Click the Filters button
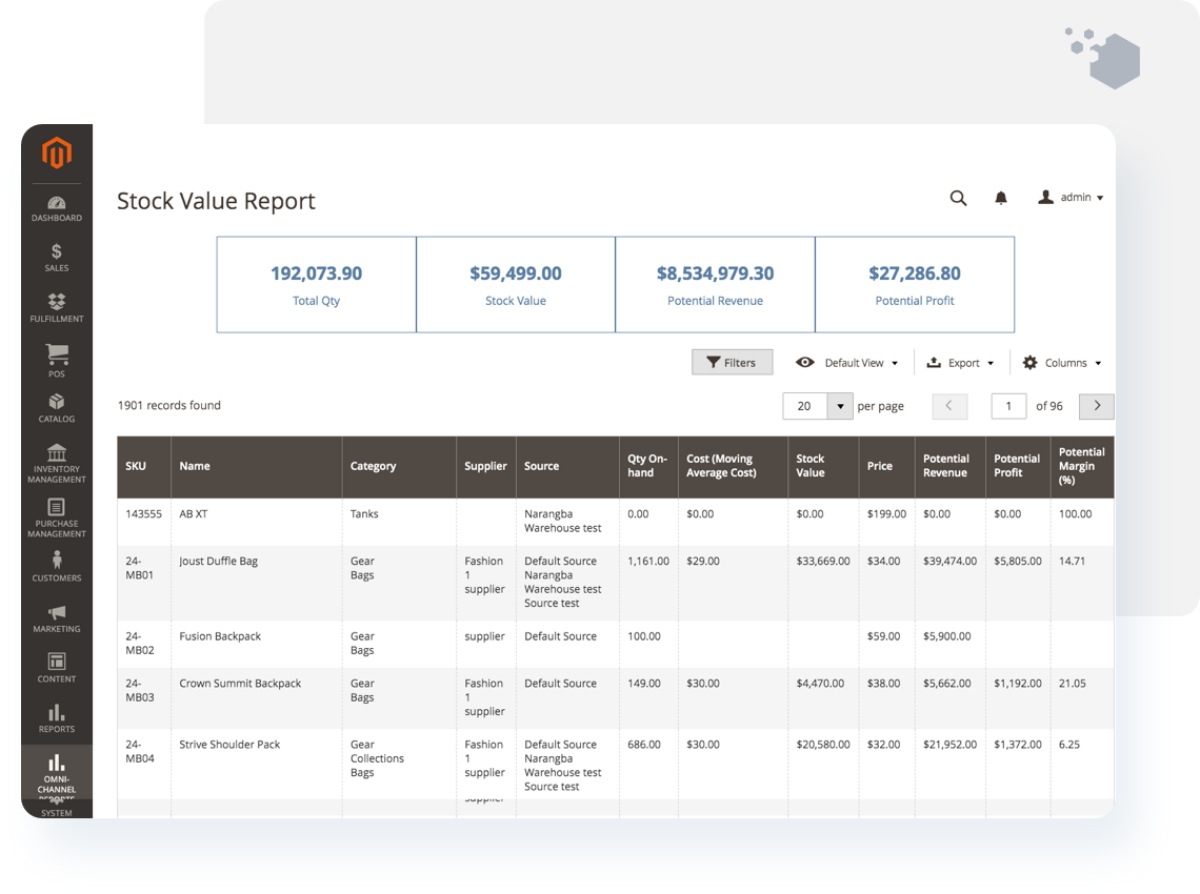 coord(732,362)
